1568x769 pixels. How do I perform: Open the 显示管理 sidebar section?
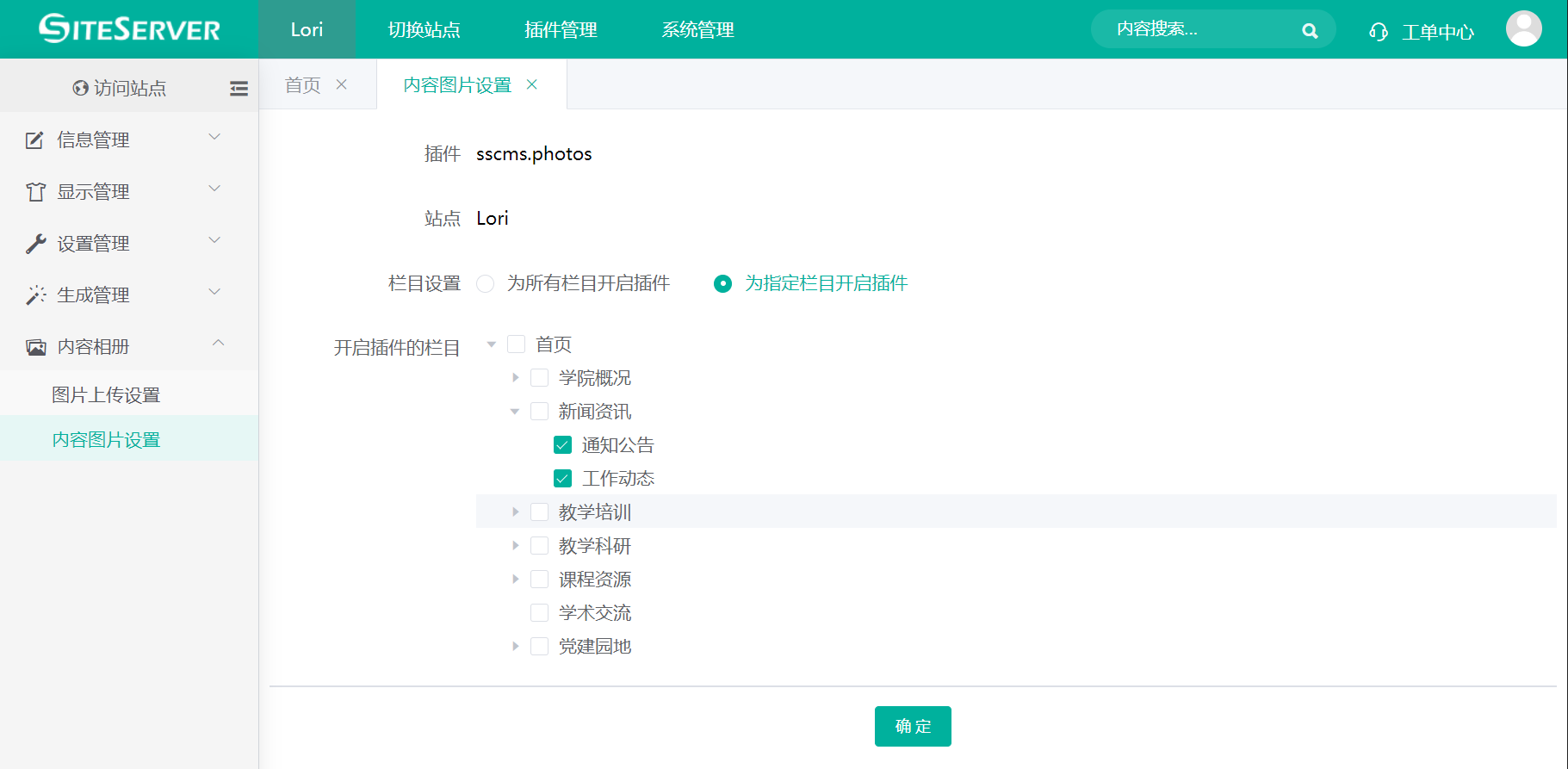(129, 191)
